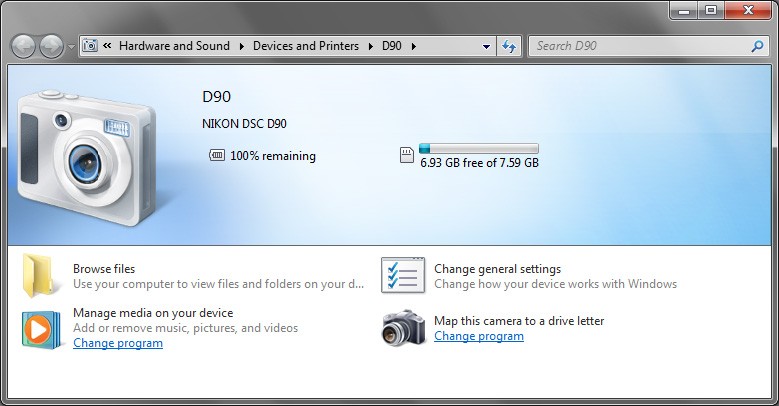Image resolution: width=779 pixels, height=406 pixels.
Task: Go to Devices and Printers breadcrumb
Action: click(306, 46)
